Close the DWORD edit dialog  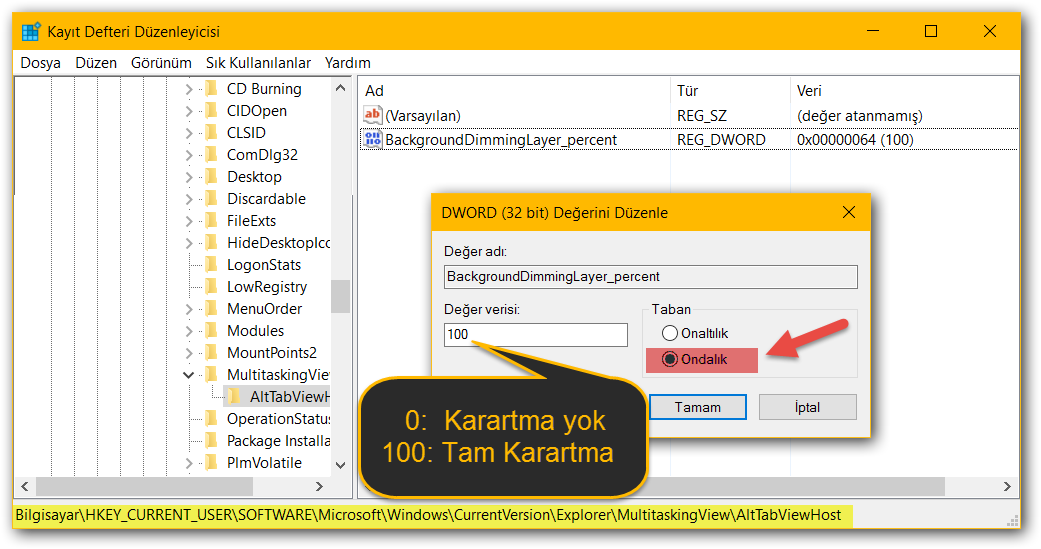coord(848,212)
